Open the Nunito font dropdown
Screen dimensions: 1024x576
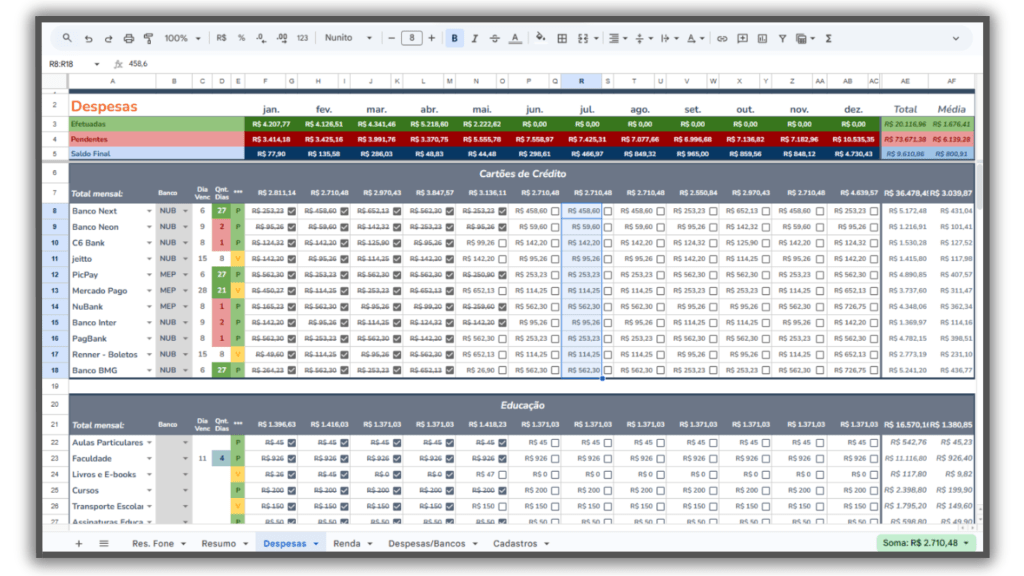347,38
